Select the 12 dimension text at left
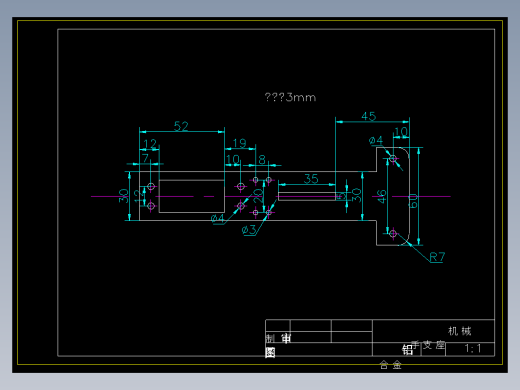 click(150, 144)
